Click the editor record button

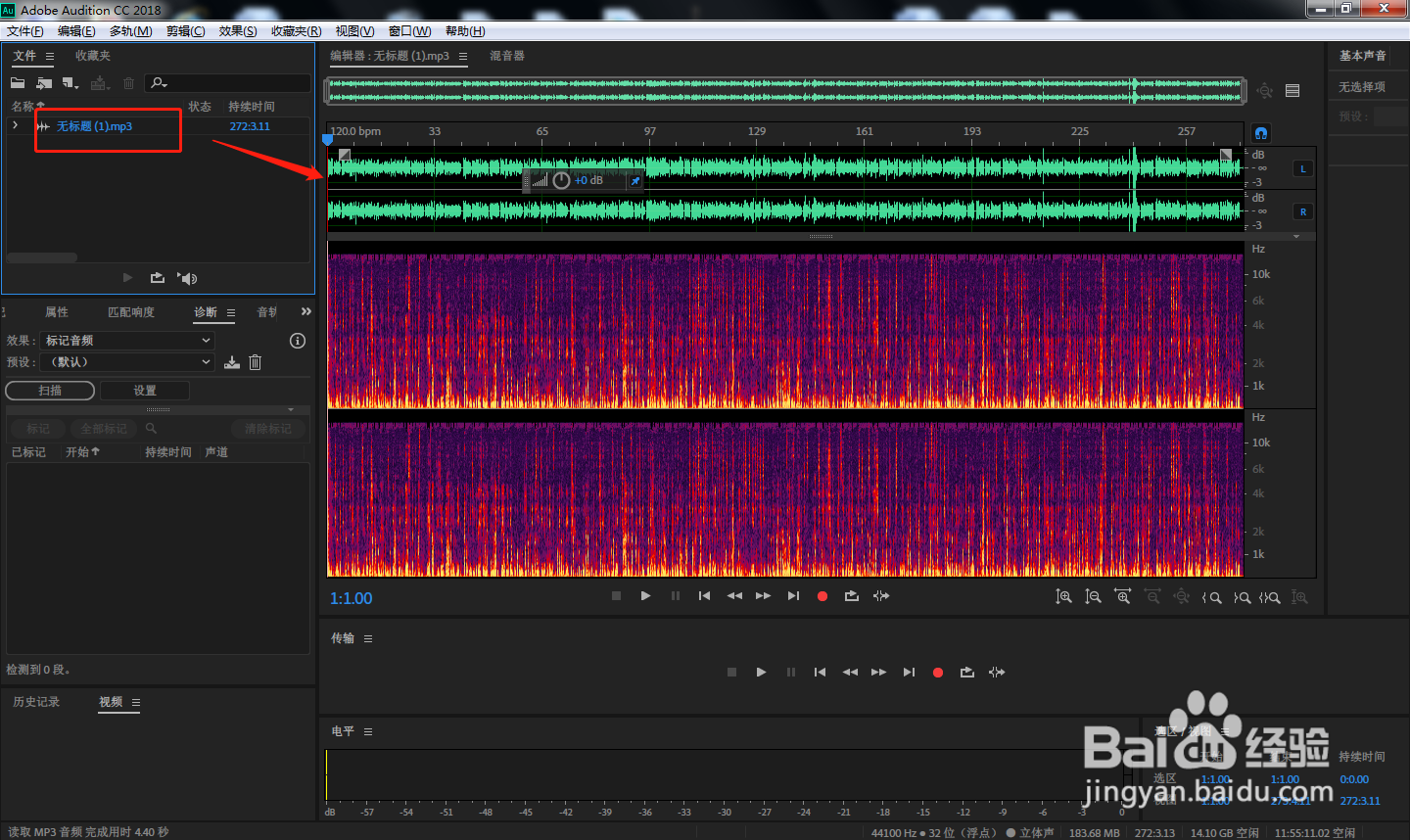[822, 596]
